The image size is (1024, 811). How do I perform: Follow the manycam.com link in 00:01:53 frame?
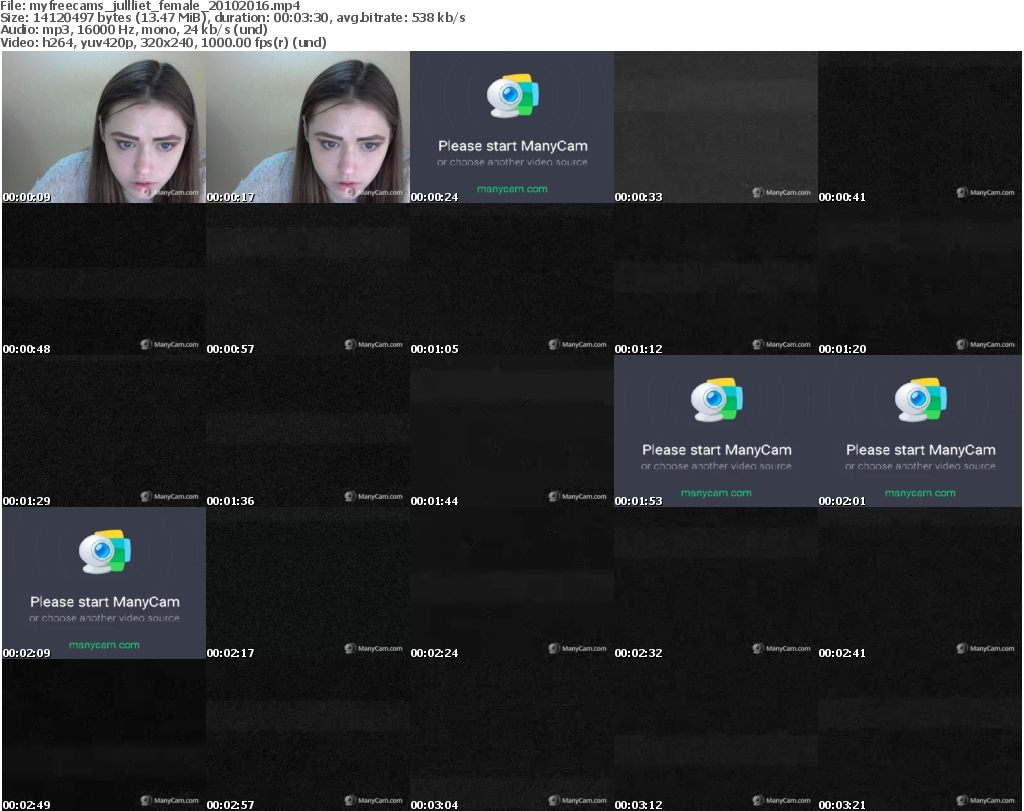point(716,493)
